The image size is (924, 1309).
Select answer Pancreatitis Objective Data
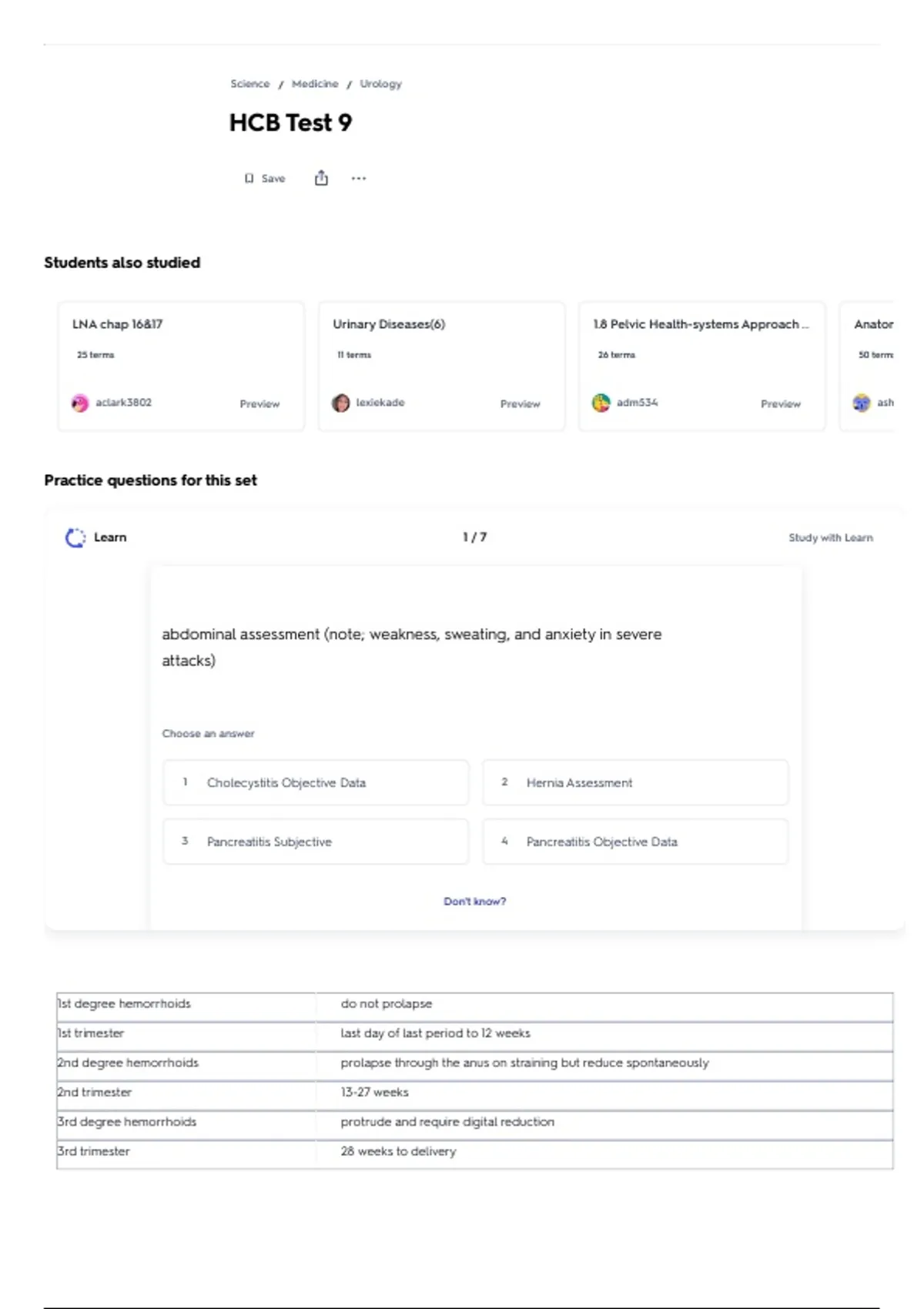(x=635, y=842)
